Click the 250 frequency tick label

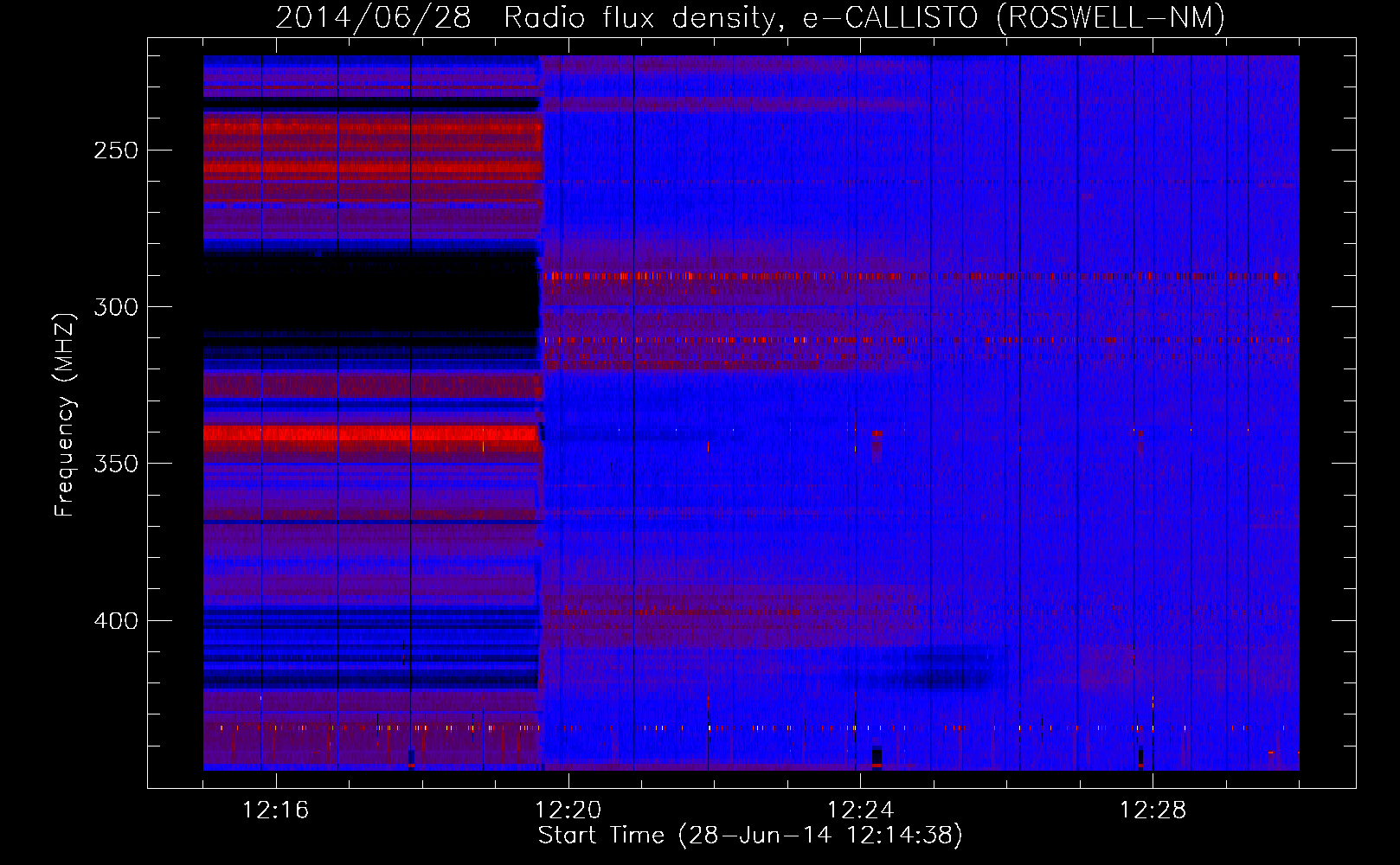(116, 151)
